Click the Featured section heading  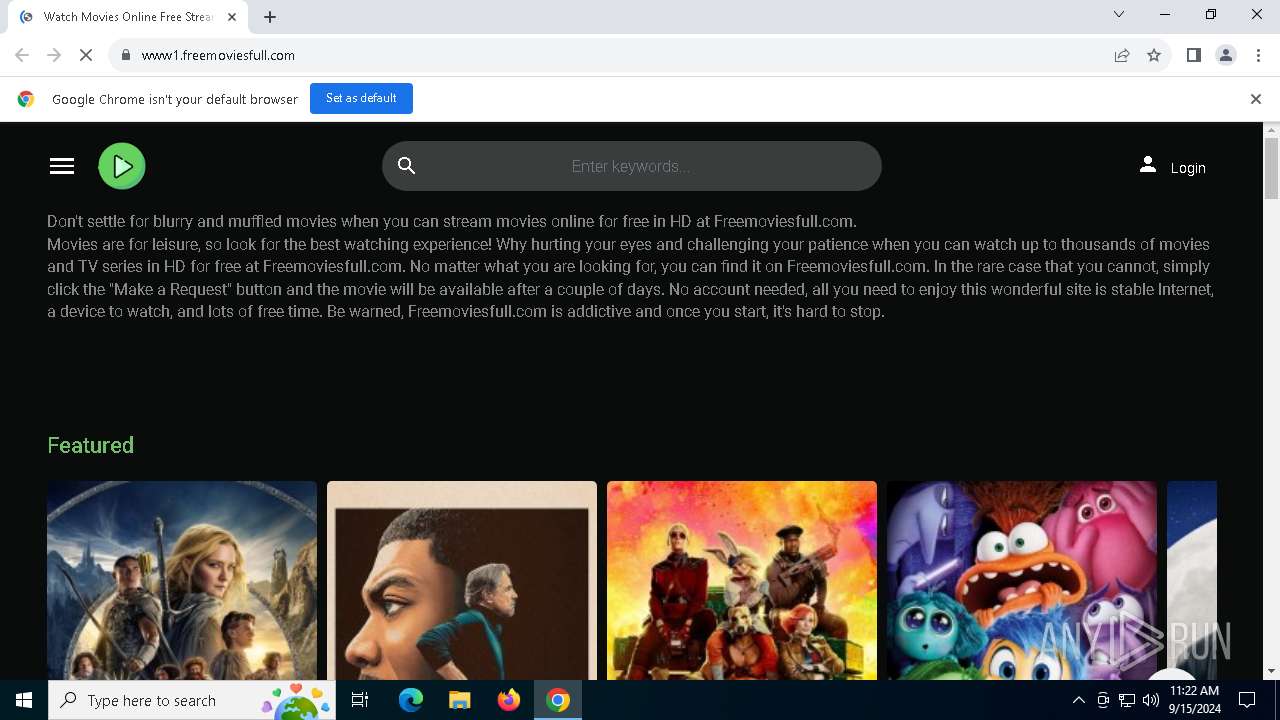tap(90, 445)
